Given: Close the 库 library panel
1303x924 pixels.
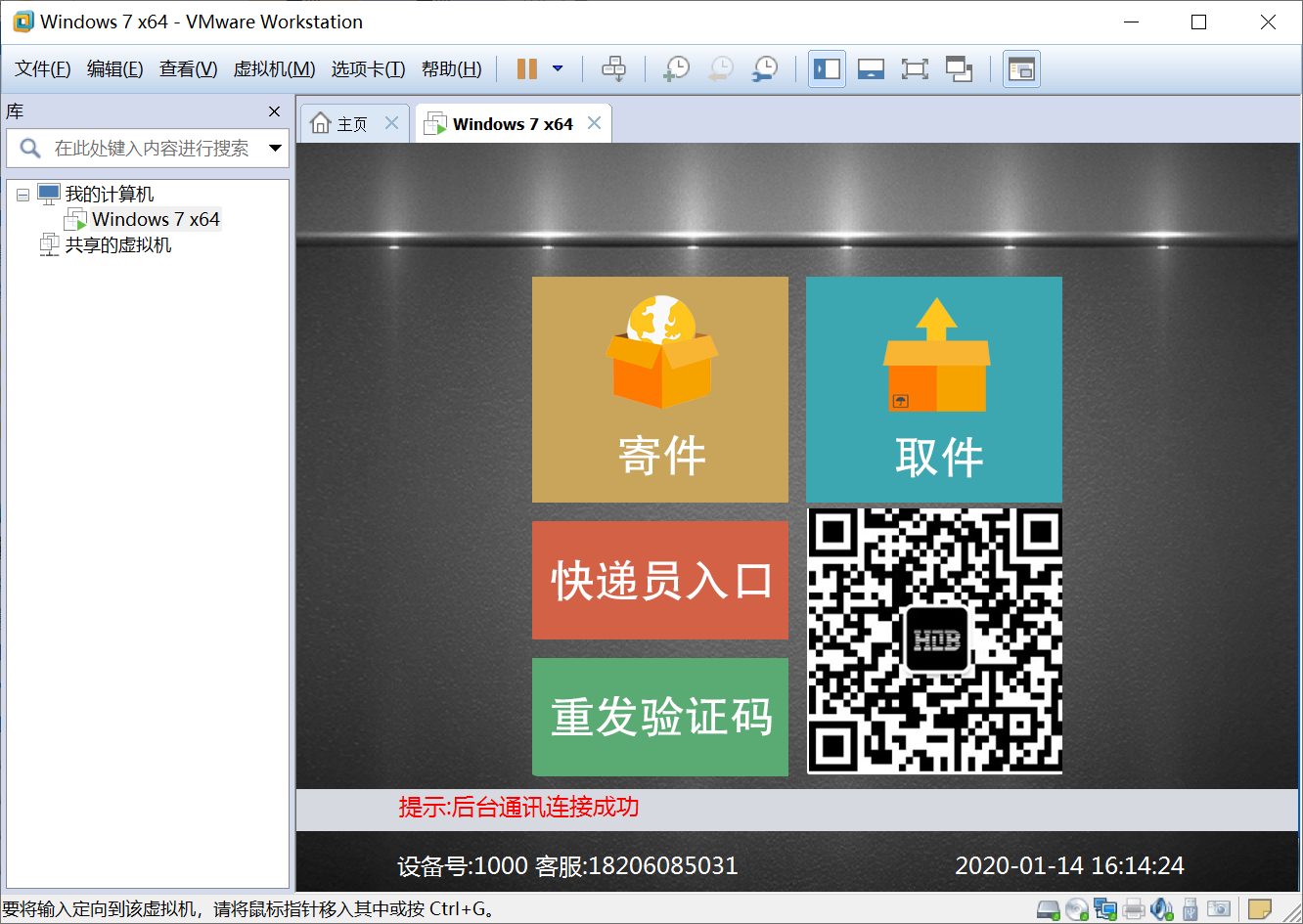Looking at the screenshot, I should [x=275, y=111].
